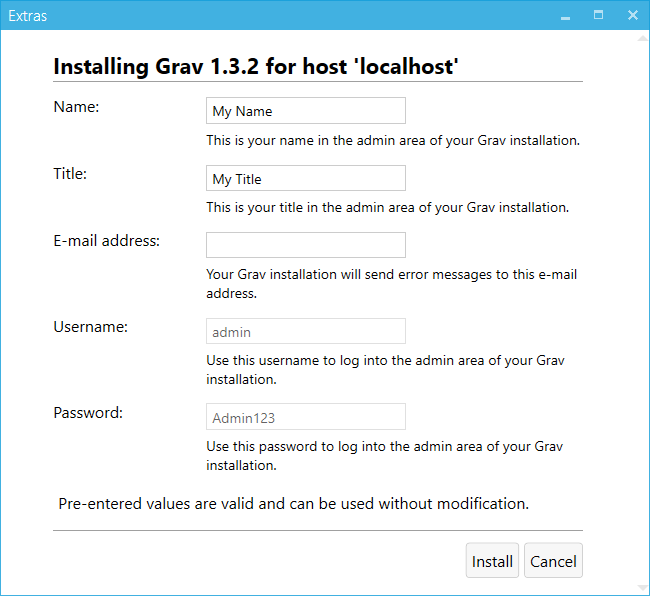Image resolution: width=653 pixels, height=598 pixels.
Task: Click the 'Title:' label
Action: coord(70,174)
